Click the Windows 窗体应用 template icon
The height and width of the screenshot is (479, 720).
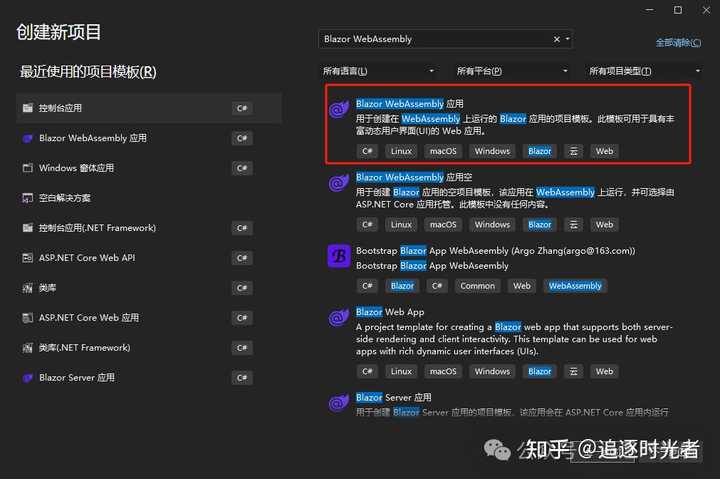(x=28, y=168)
